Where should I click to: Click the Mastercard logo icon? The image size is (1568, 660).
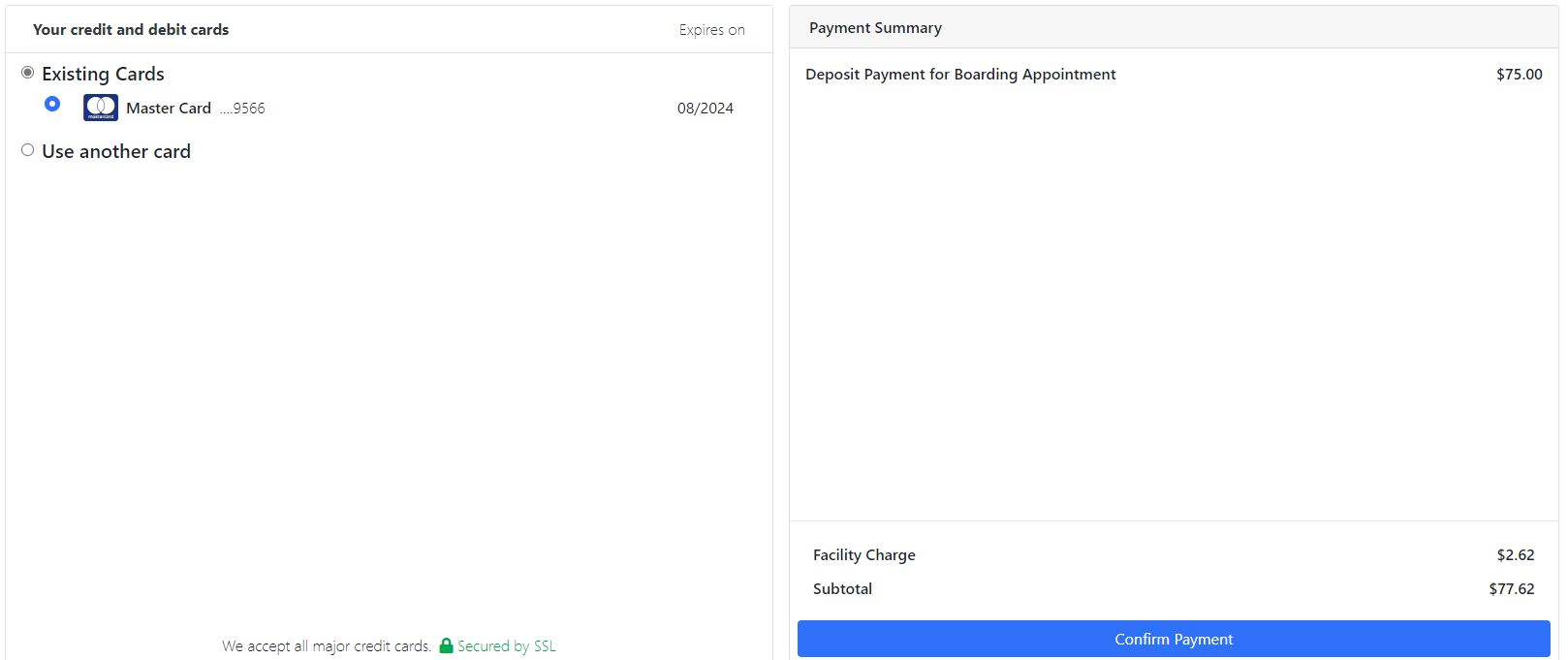point(101,108)
